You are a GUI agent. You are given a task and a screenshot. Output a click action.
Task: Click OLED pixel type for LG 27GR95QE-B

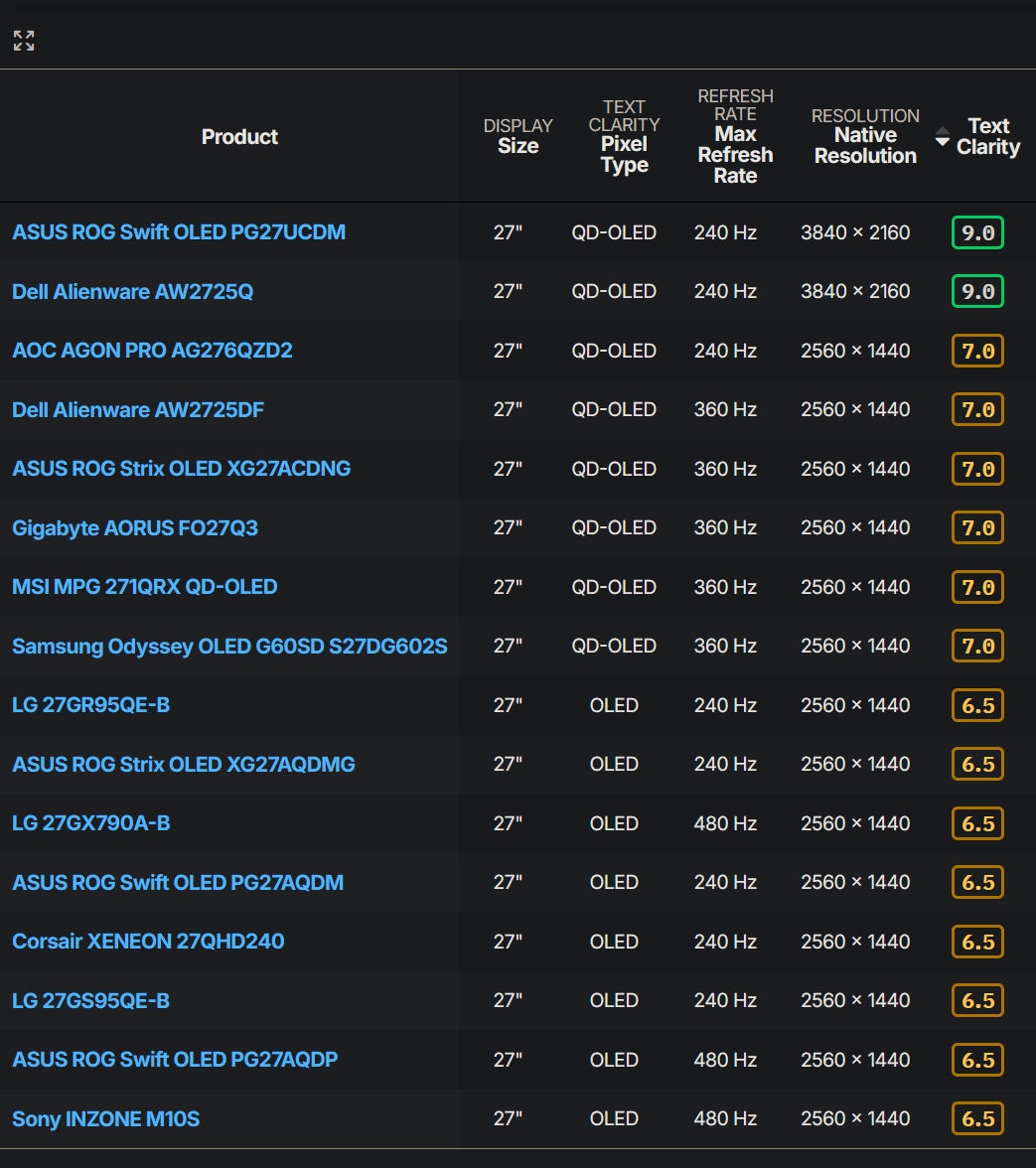pyautogui.click(x=614, y=705)
